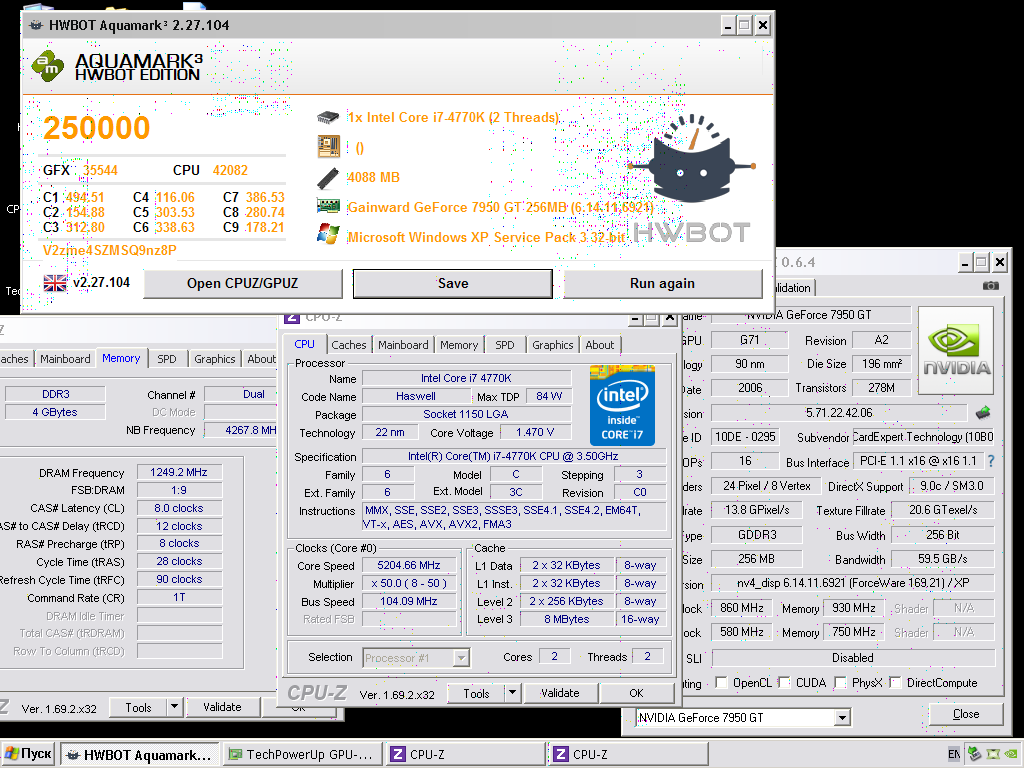1024x768 pixels.
Task: Toggle the DirectCompute checkbox in GPU-Z
Action: [895, 682]
